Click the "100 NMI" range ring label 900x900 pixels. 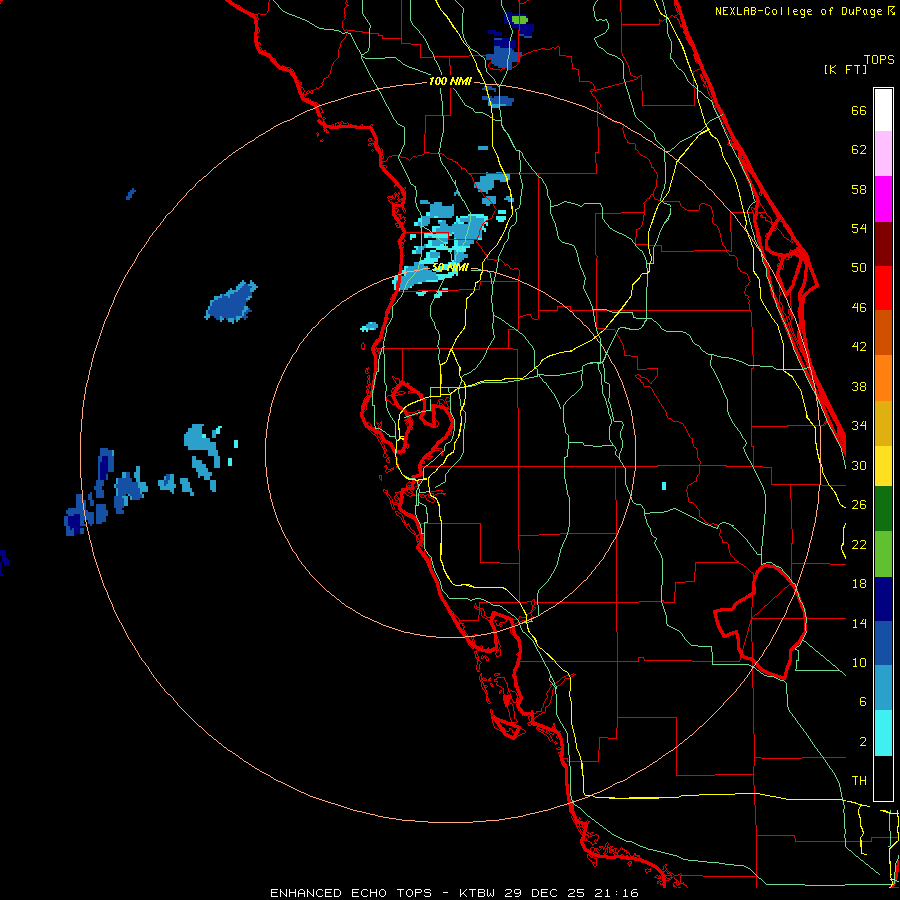[x=451, y=82]
